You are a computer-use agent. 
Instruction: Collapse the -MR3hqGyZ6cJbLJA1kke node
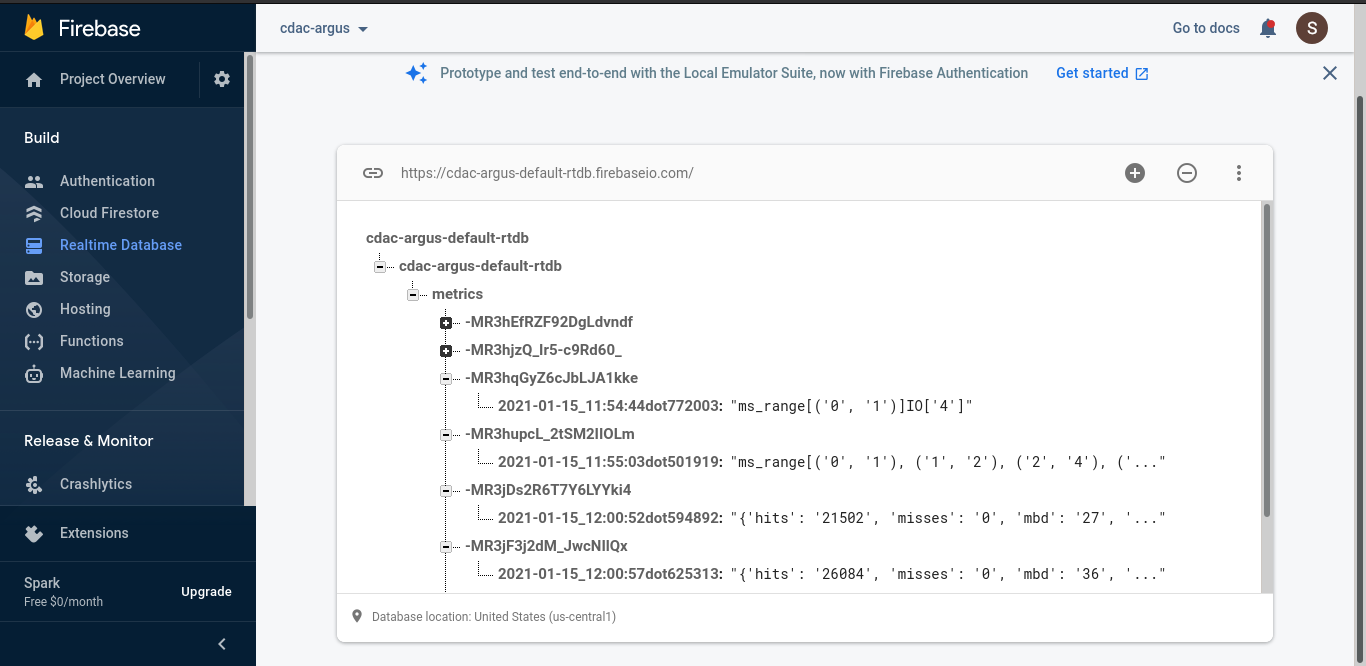(x=446, y=379)
